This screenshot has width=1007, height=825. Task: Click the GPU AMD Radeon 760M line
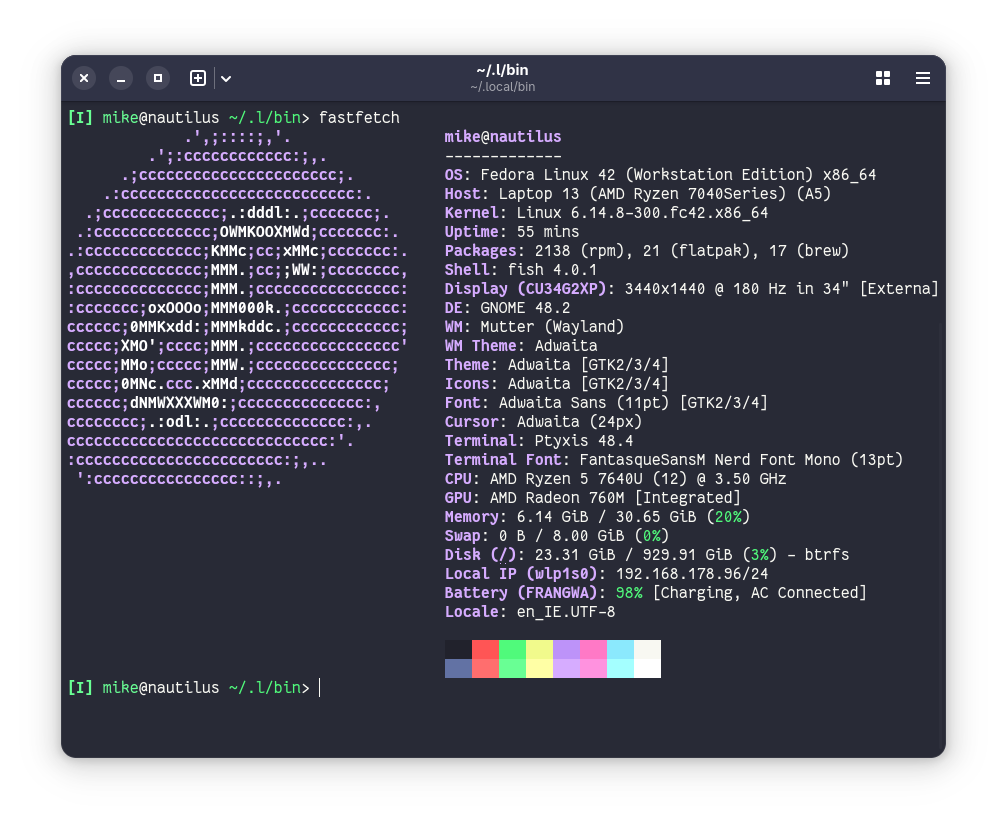[593, 498]
